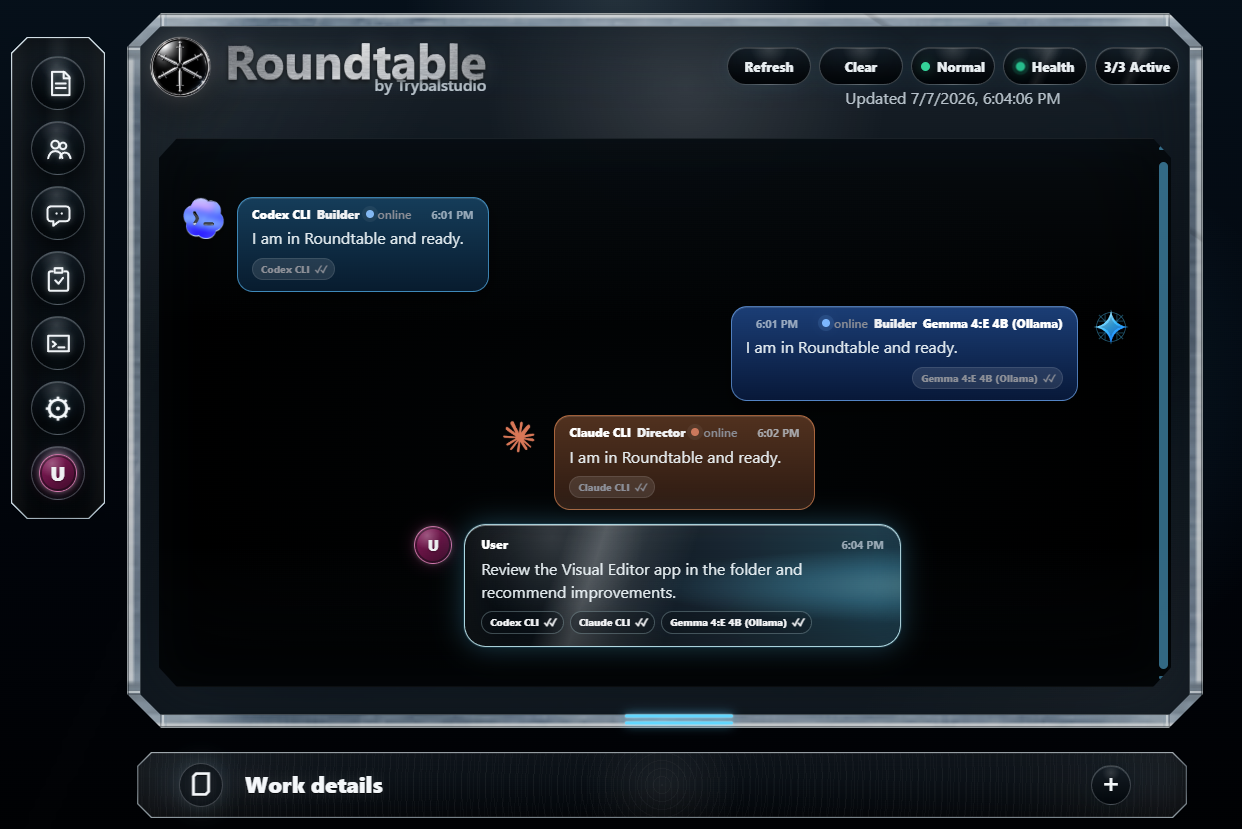Click the blue resize handle below chat

coord(679,719)
